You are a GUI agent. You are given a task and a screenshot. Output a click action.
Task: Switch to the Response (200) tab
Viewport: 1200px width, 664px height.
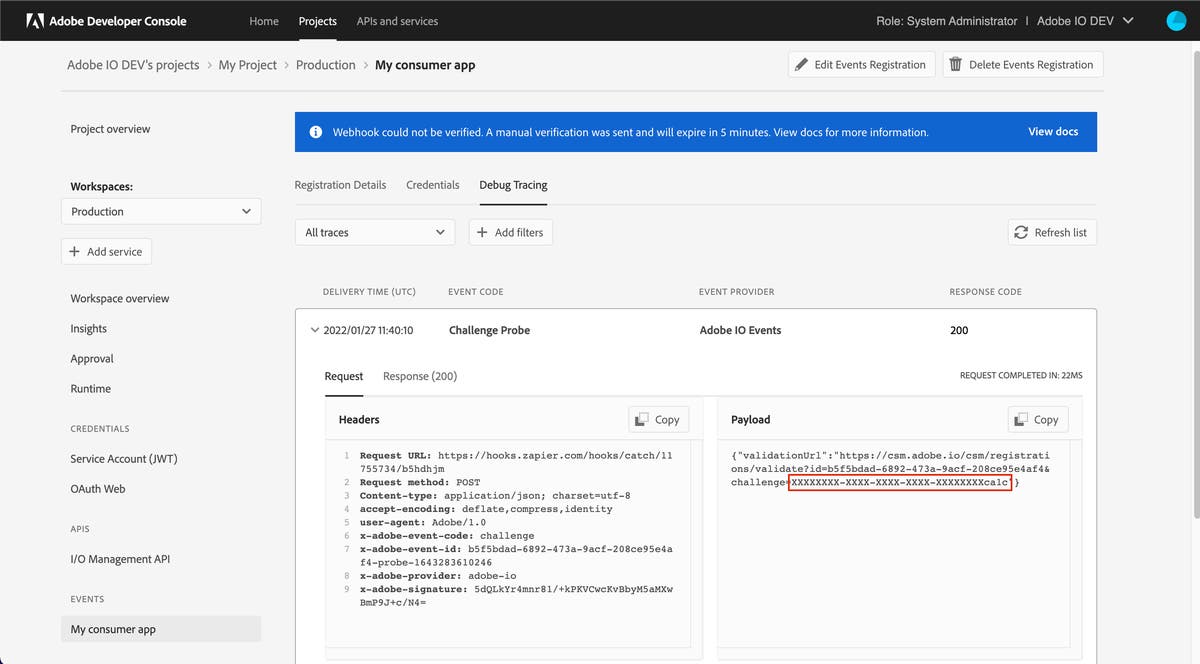point(419,376)
